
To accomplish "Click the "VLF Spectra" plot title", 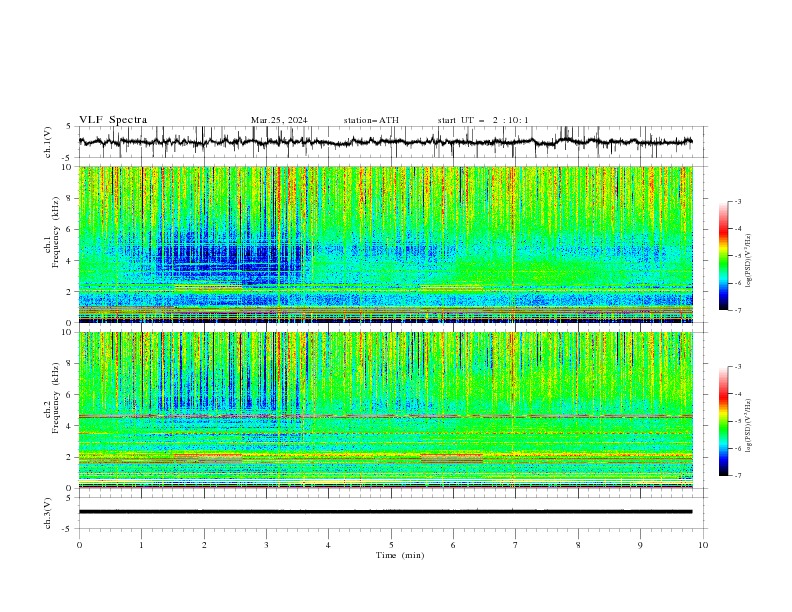I will pos(113,120).
